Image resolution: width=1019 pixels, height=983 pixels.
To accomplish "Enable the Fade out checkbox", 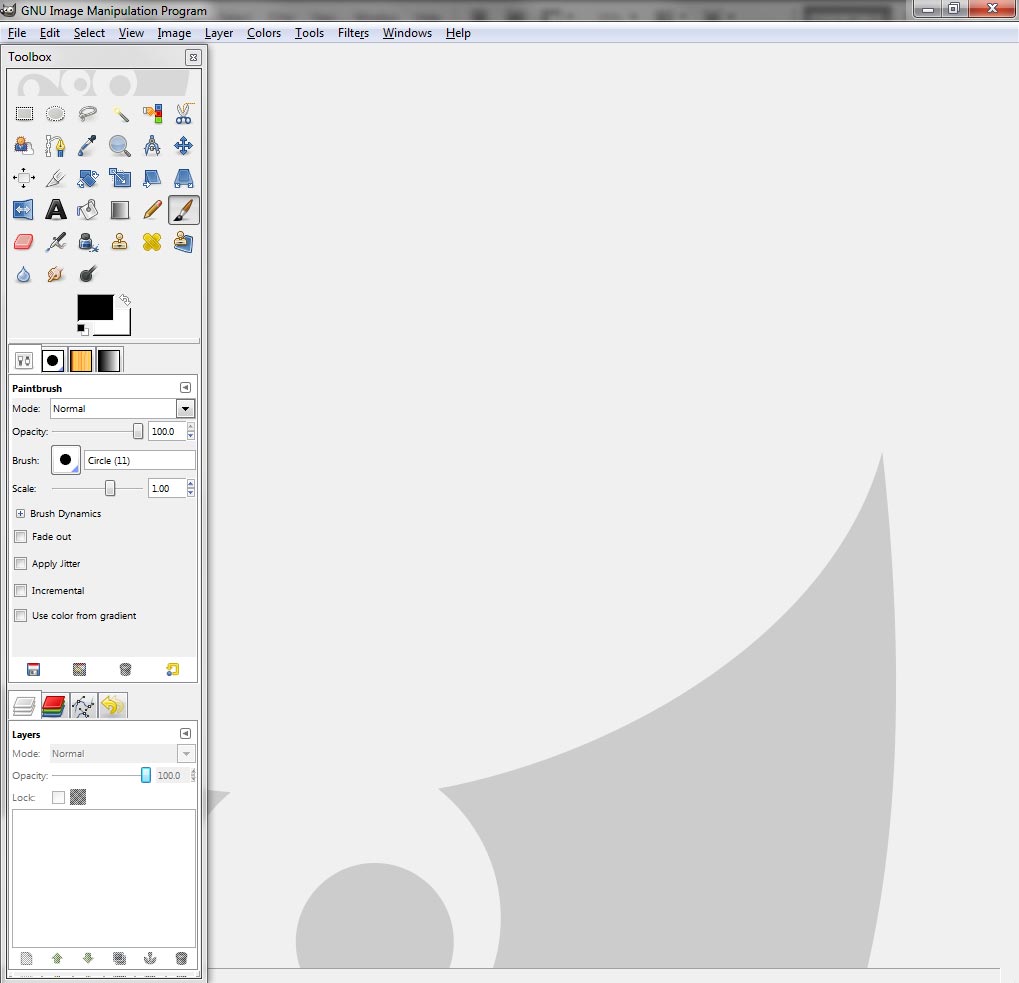I will (21, 537).
